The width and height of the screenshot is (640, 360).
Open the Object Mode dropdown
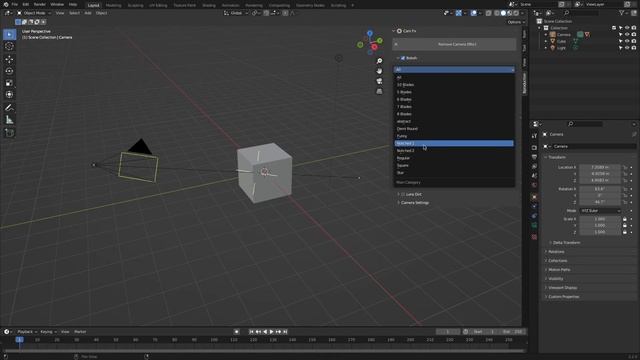point(34,13)
